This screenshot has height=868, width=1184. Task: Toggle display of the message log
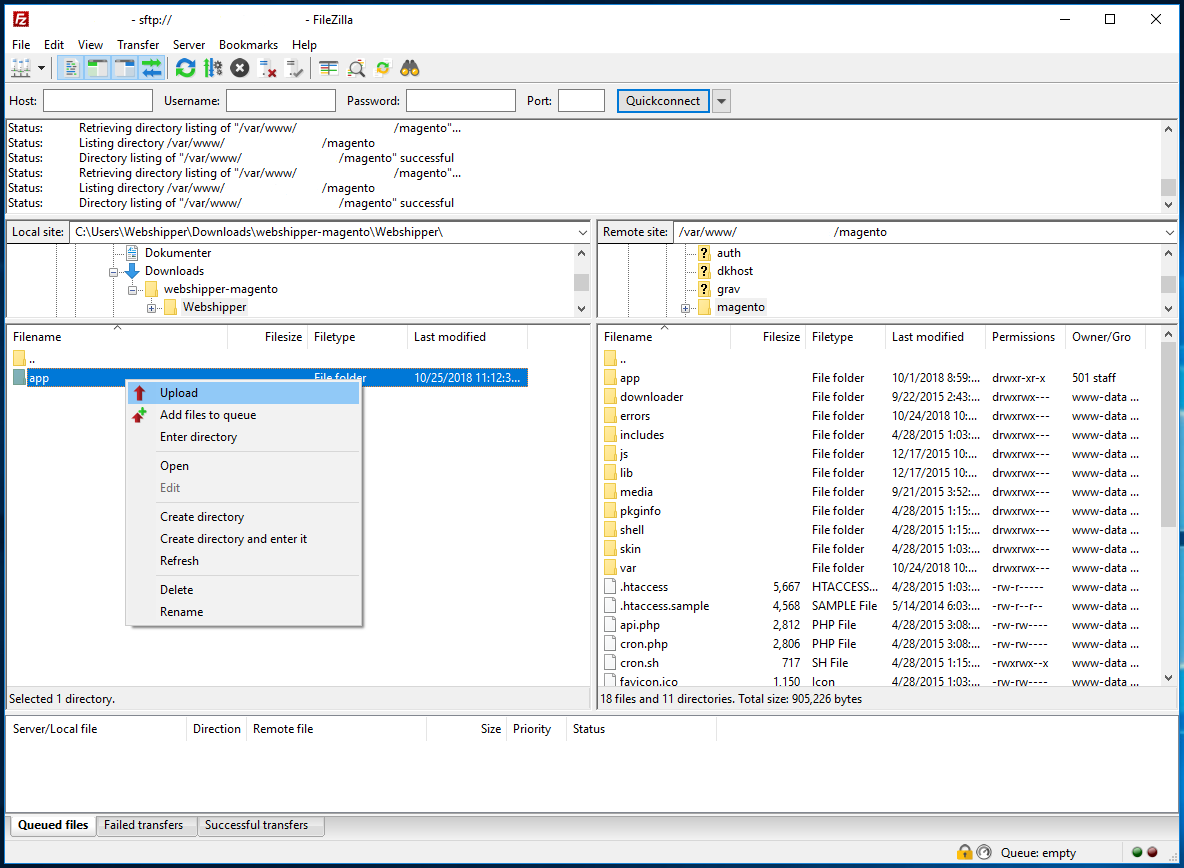(x=70, y=67)
